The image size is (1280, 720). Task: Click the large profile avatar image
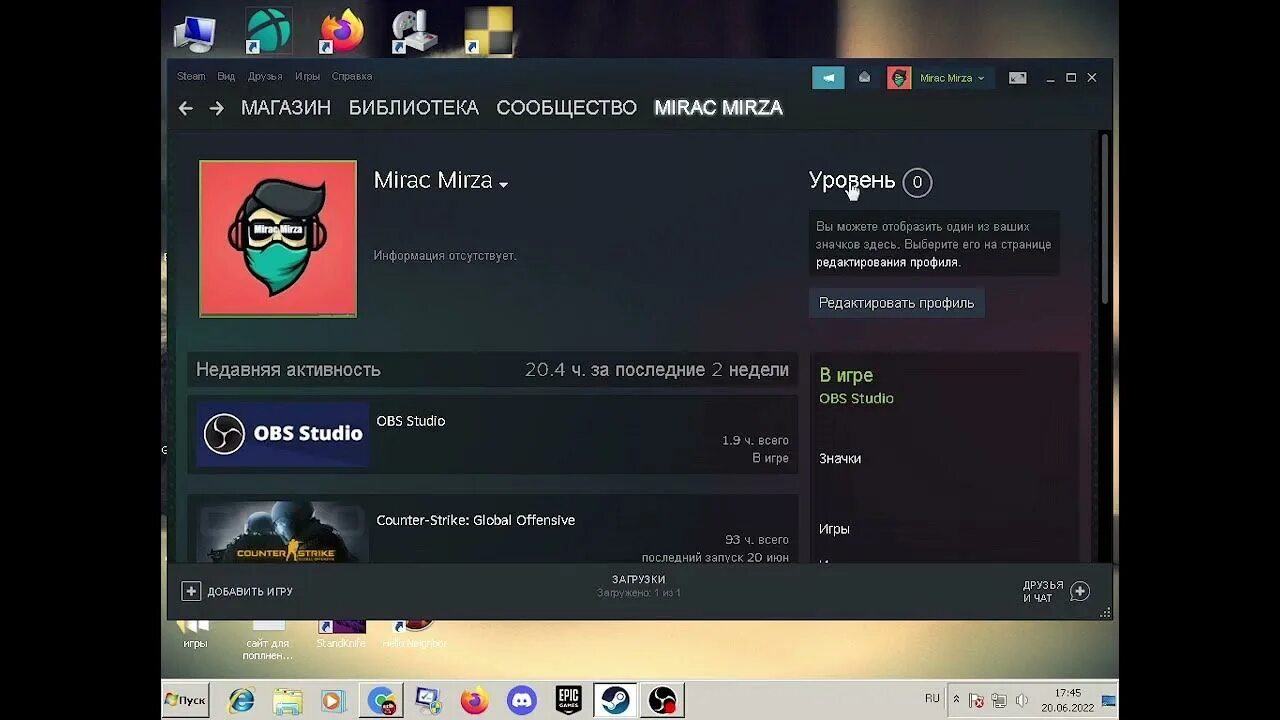pyautogui.click(x=278, y=239)
